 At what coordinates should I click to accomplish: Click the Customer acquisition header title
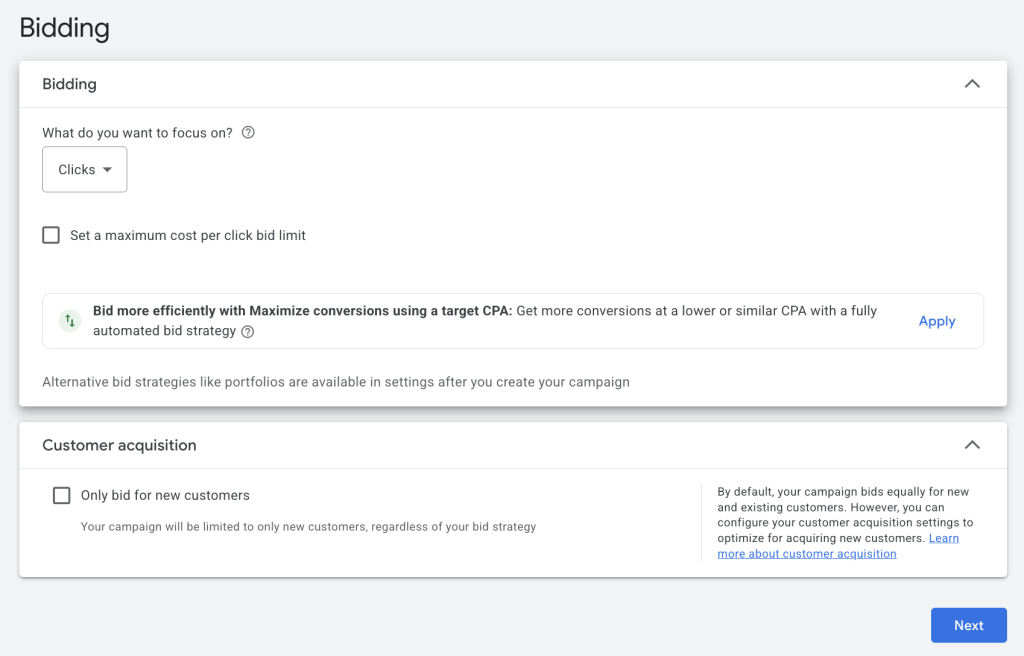pyautogui.click(x=119, y=445)
